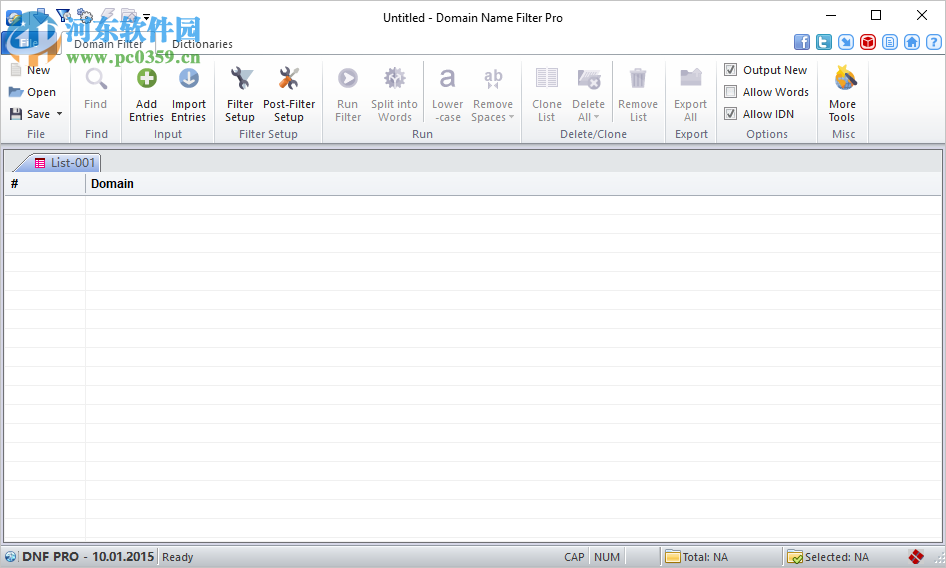Uncheck the Output New checkbox

(x=730, y=70)
